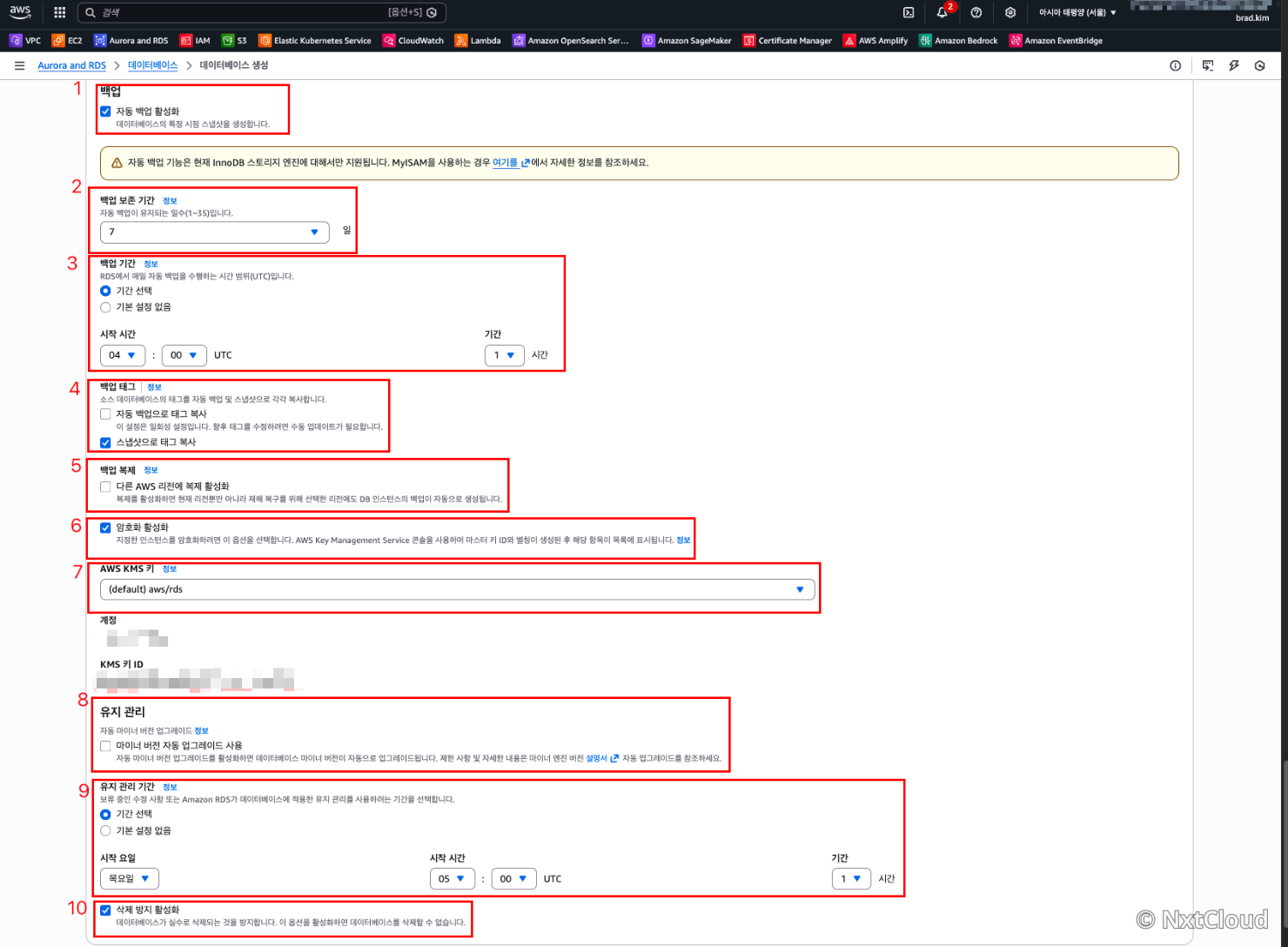Open the Elastic Kubernetes Service shortcut
The height and width of the screenshot is (947, 1288).
(x=315, y=40)
